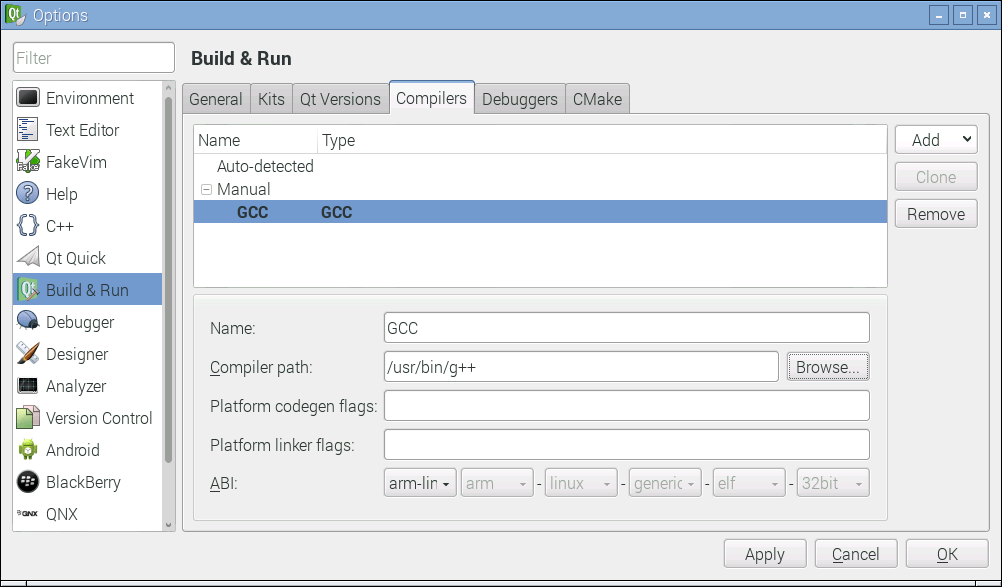1002x587 pixels.
Task: Switch to the Qt Versions tab
Action: point(339,98)
